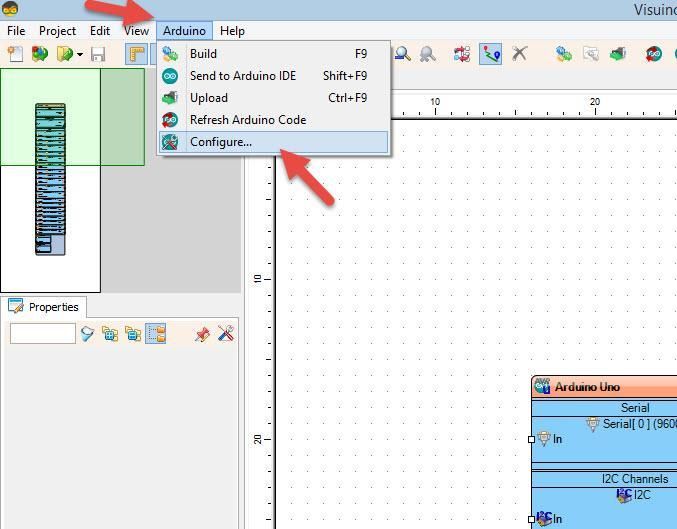Click the Properties search input field

tap(43, 334)
